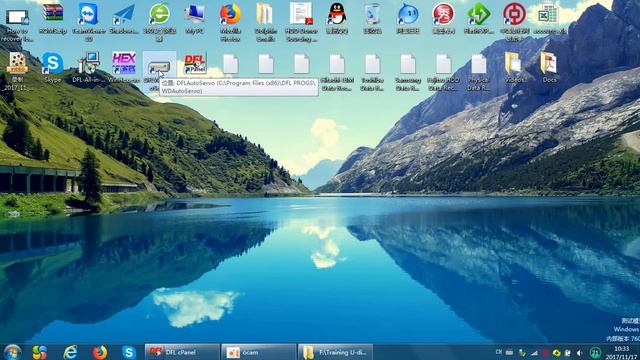
Task: Launch Firefox from the taskbar
Action: [x=99, y=352]
